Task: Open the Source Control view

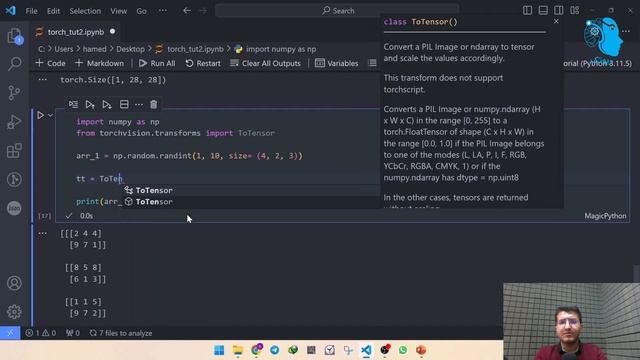Action: 14,93
